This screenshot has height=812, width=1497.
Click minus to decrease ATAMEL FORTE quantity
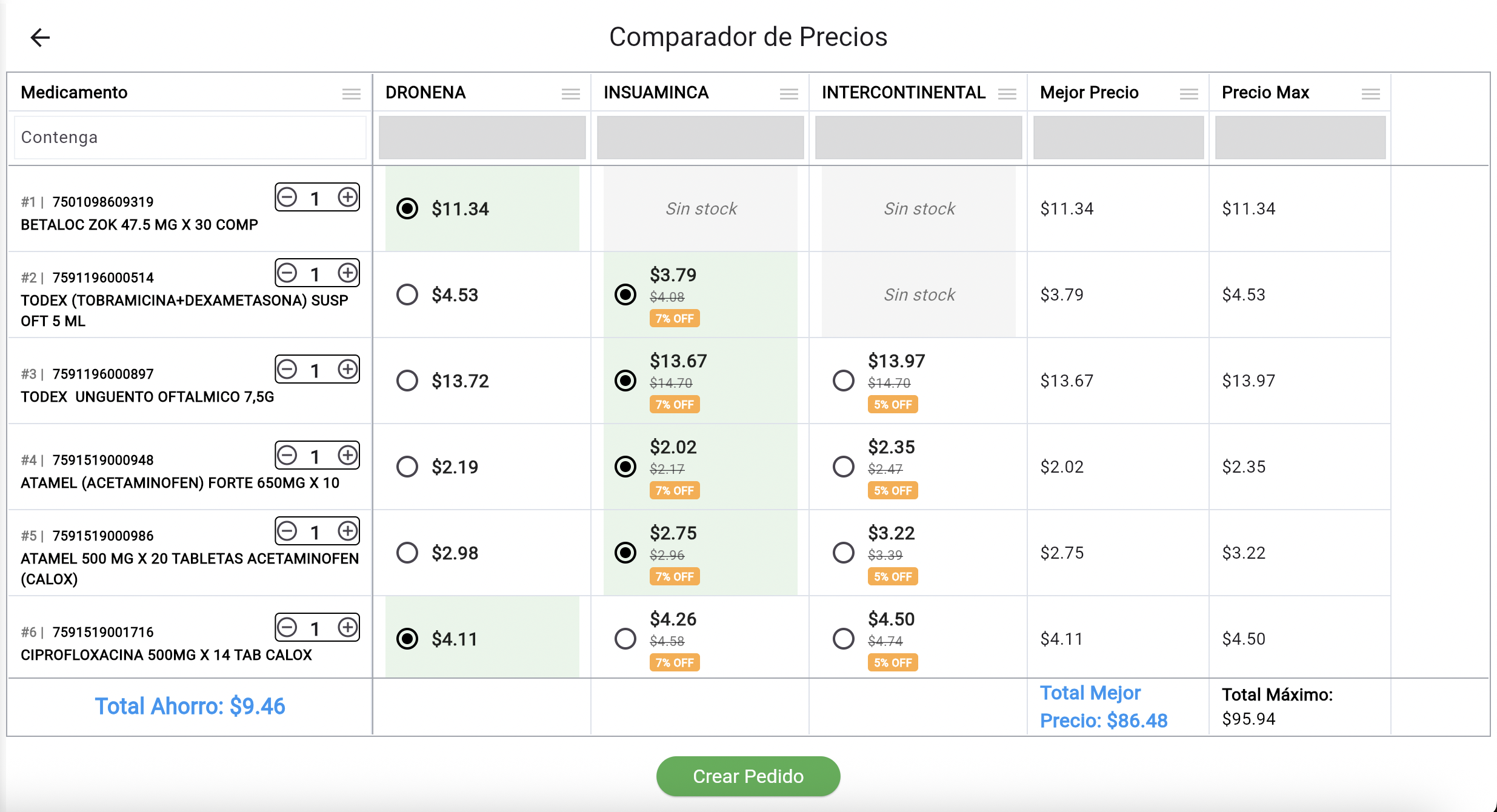pyautogui.click(x=287, y=455)
